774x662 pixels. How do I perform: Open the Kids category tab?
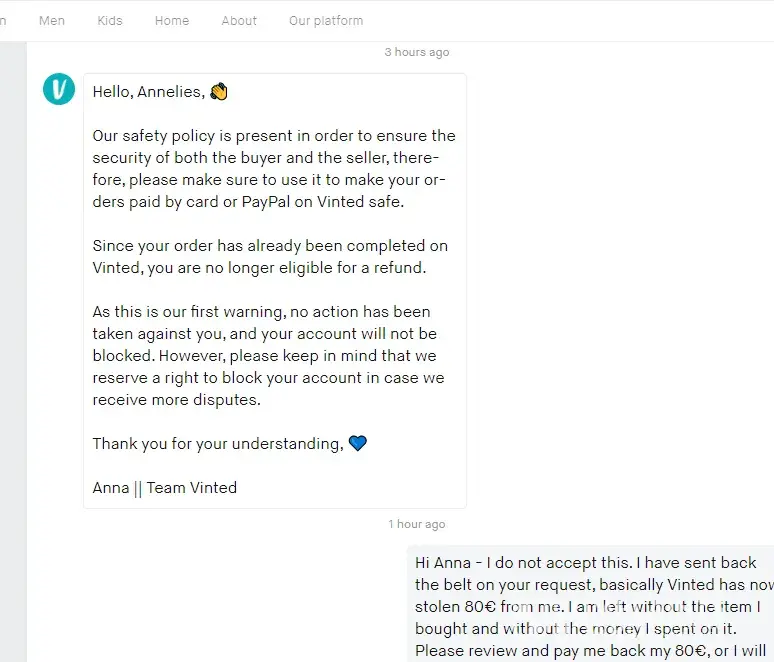[x=112, y=20]
